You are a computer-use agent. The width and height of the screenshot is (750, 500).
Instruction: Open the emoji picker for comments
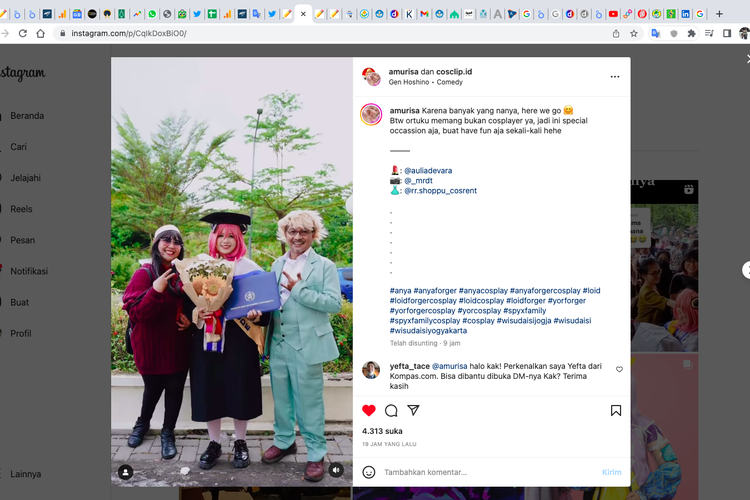pyautogui.click(x=369, y=472)
